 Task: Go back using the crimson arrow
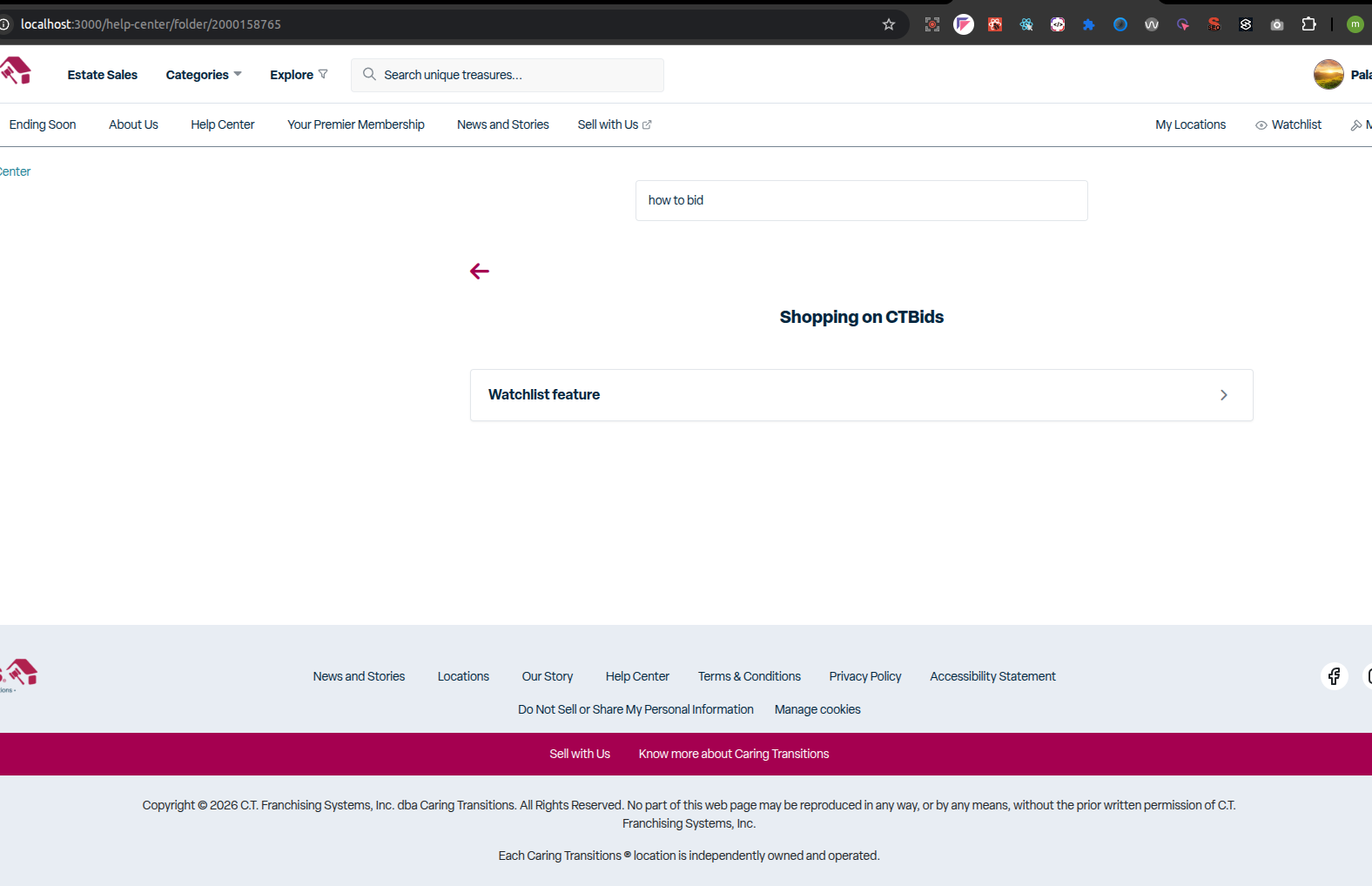pos(480,272)
